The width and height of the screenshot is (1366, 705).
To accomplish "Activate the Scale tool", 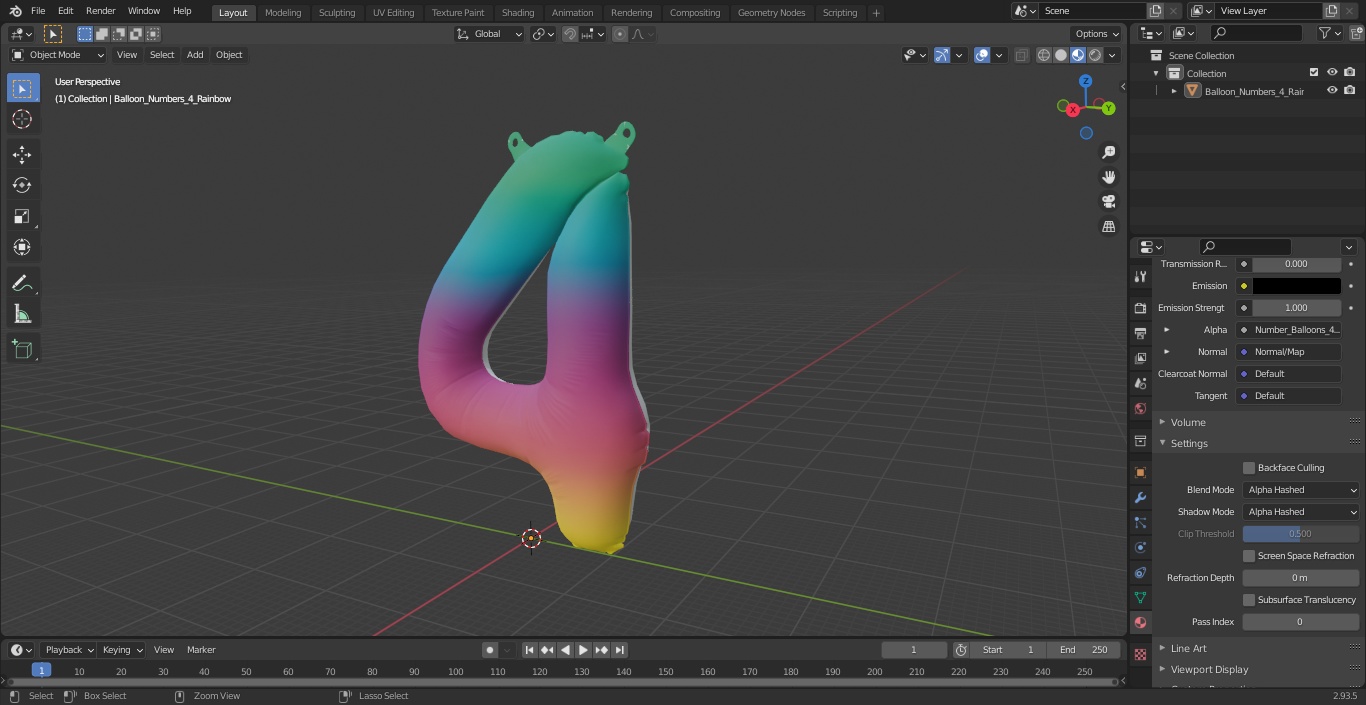I will (22, 216).
